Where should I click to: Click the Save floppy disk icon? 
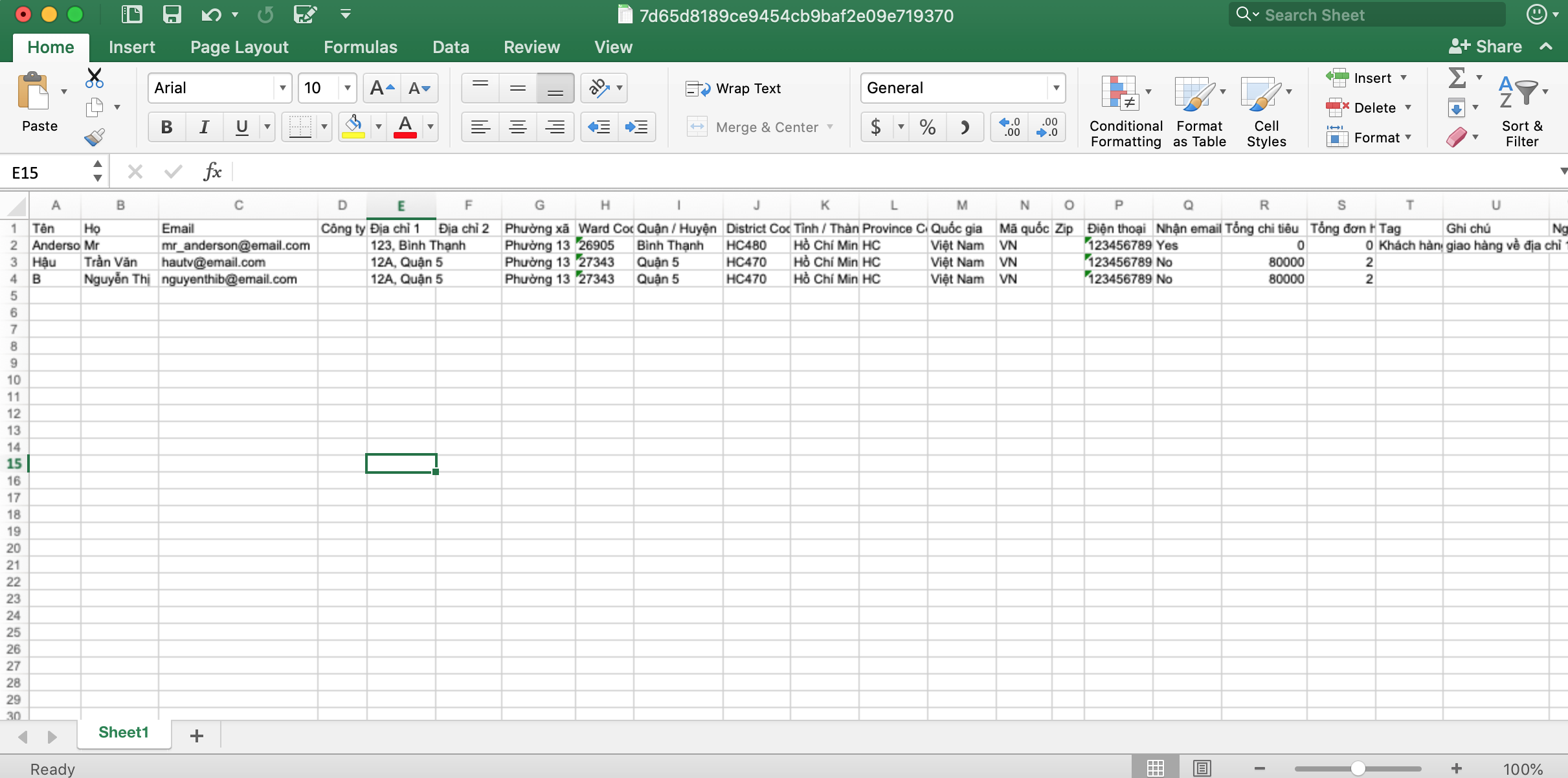point(172,14)
